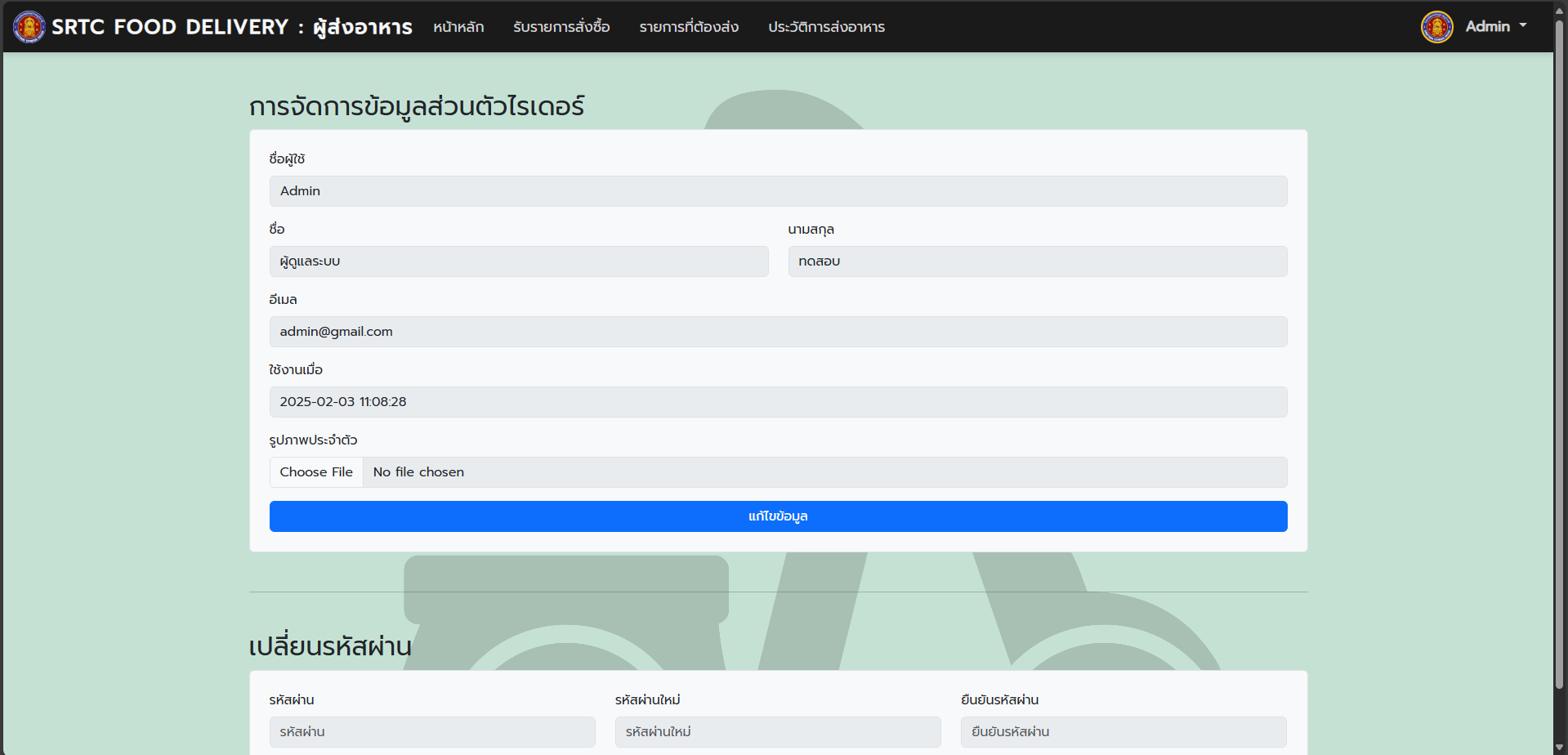Open the หน้าหลัก menu item
The height and width of the screenshot is (755, 1568).
click(458, 27)
